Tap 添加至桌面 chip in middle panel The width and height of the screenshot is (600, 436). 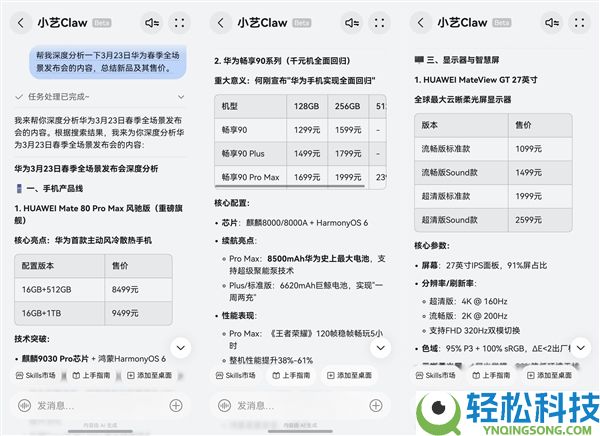pos(349,376)
